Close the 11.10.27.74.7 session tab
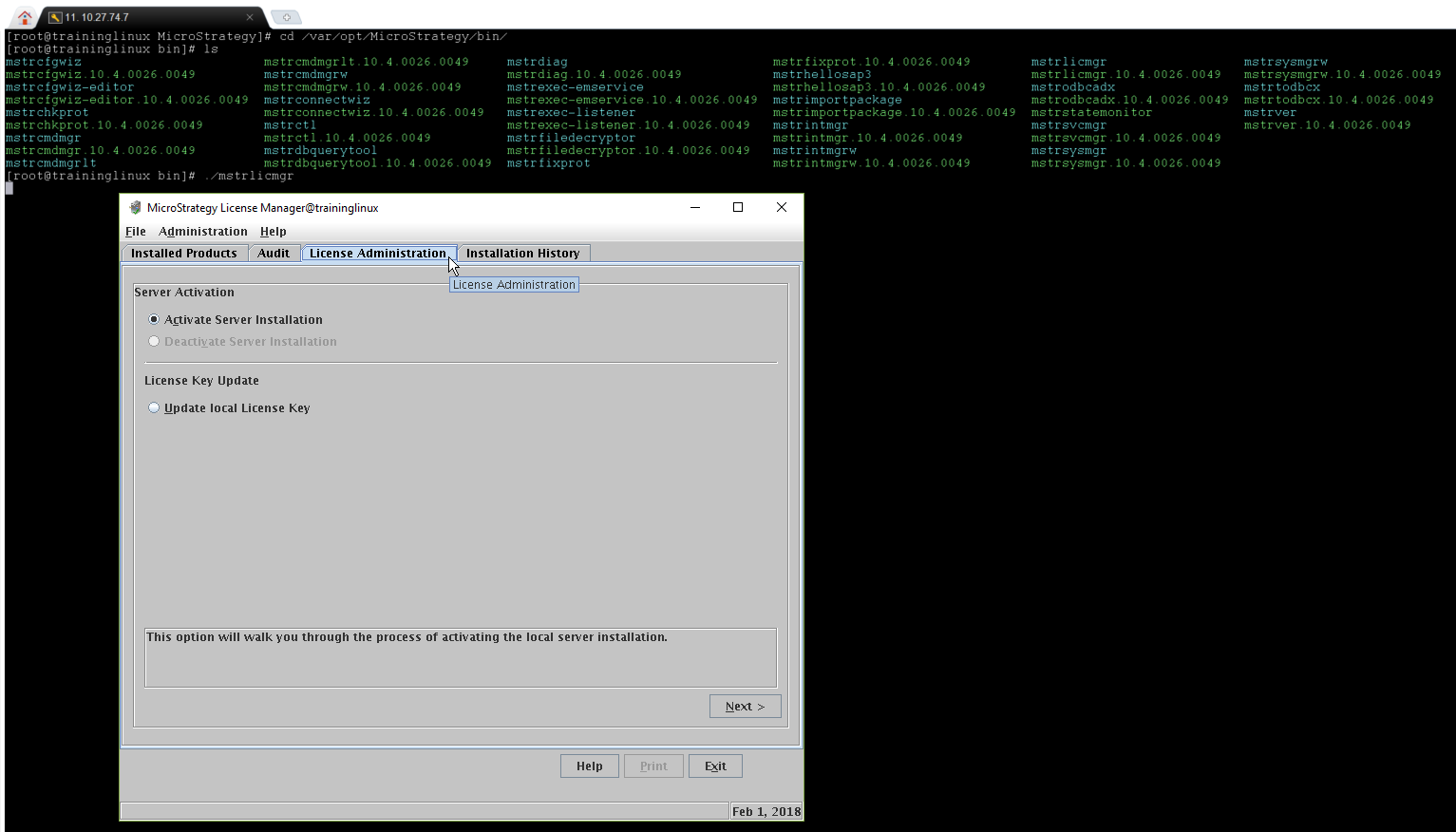This screenshot has height=832, width=1456. (251, 16)
